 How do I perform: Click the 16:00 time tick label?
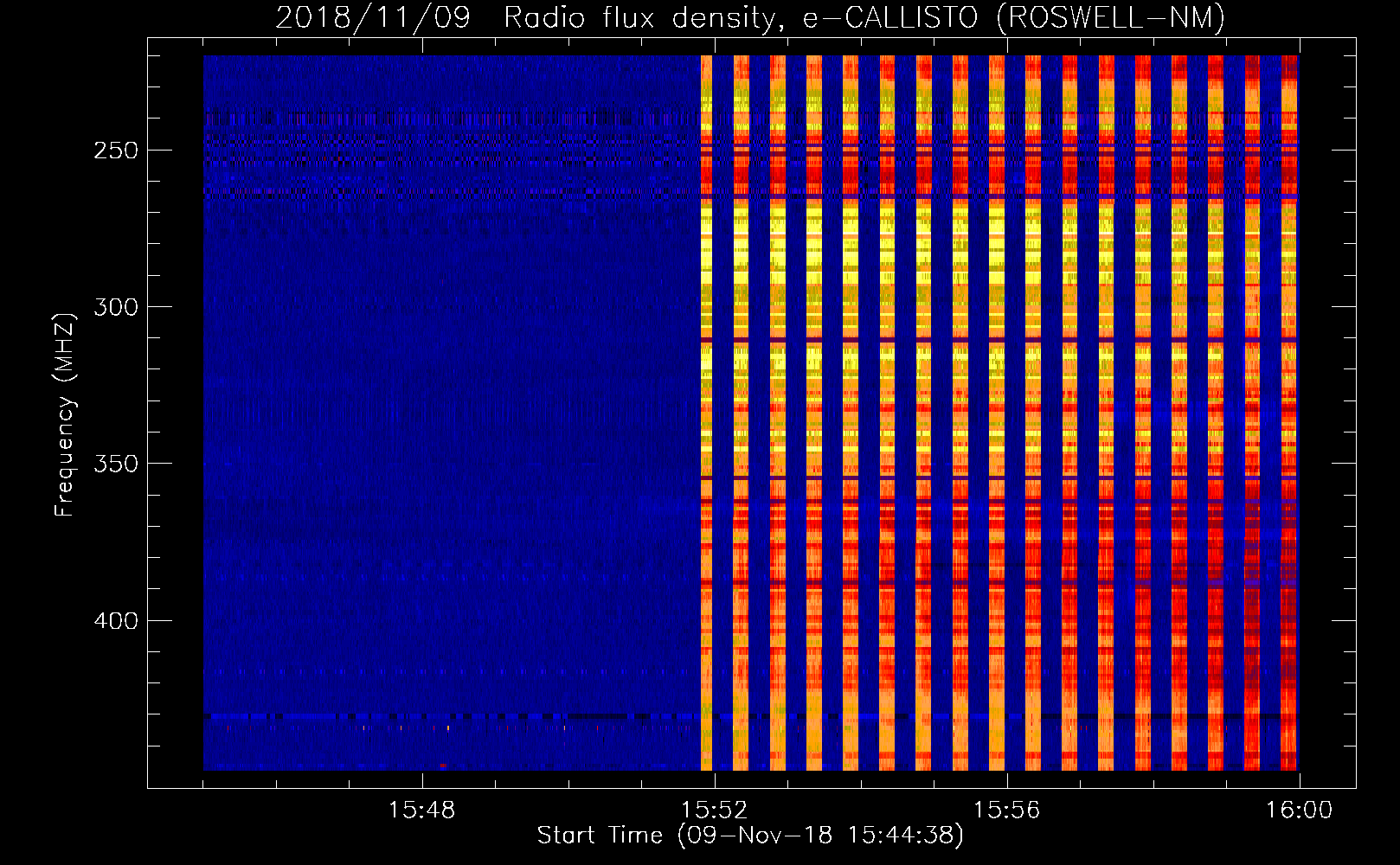[x=1299, y=811]
